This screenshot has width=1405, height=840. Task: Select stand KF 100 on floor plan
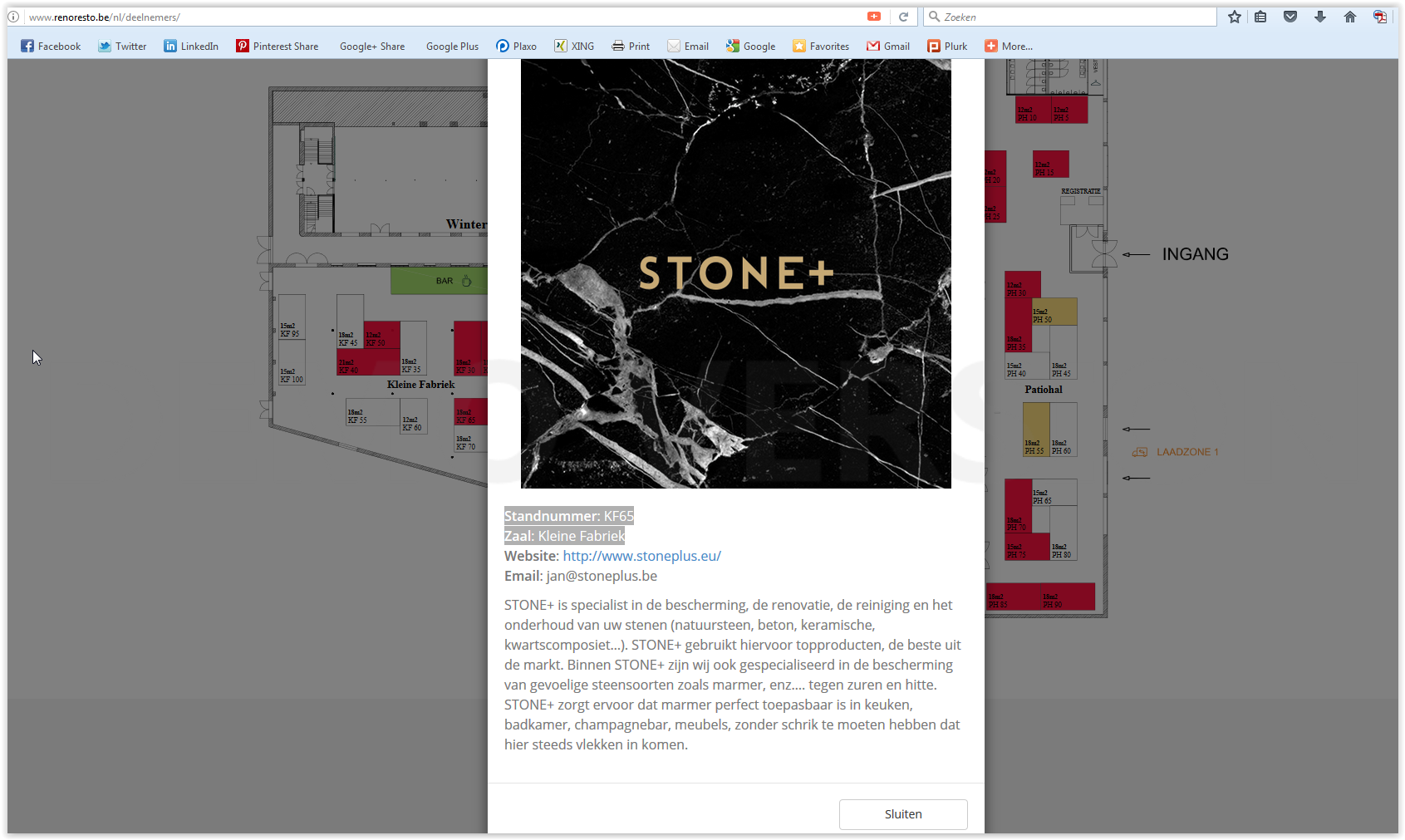(292, 362)
